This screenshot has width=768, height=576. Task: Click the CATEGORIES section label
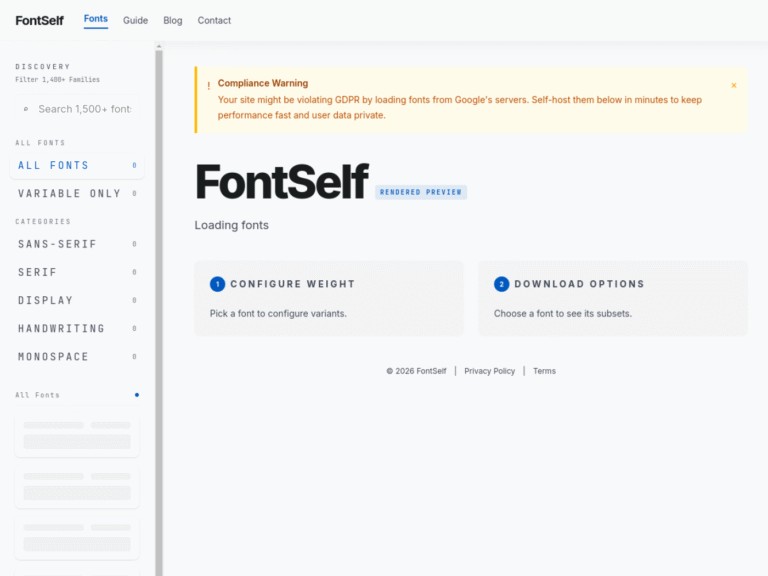43,221
